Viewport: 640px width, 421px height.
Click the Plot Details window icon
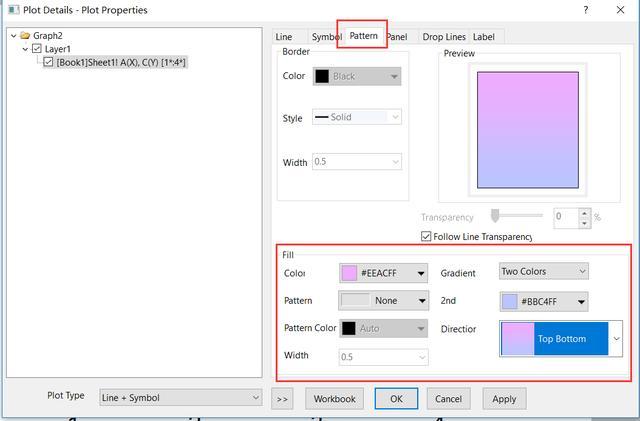[x=13, y=9]
